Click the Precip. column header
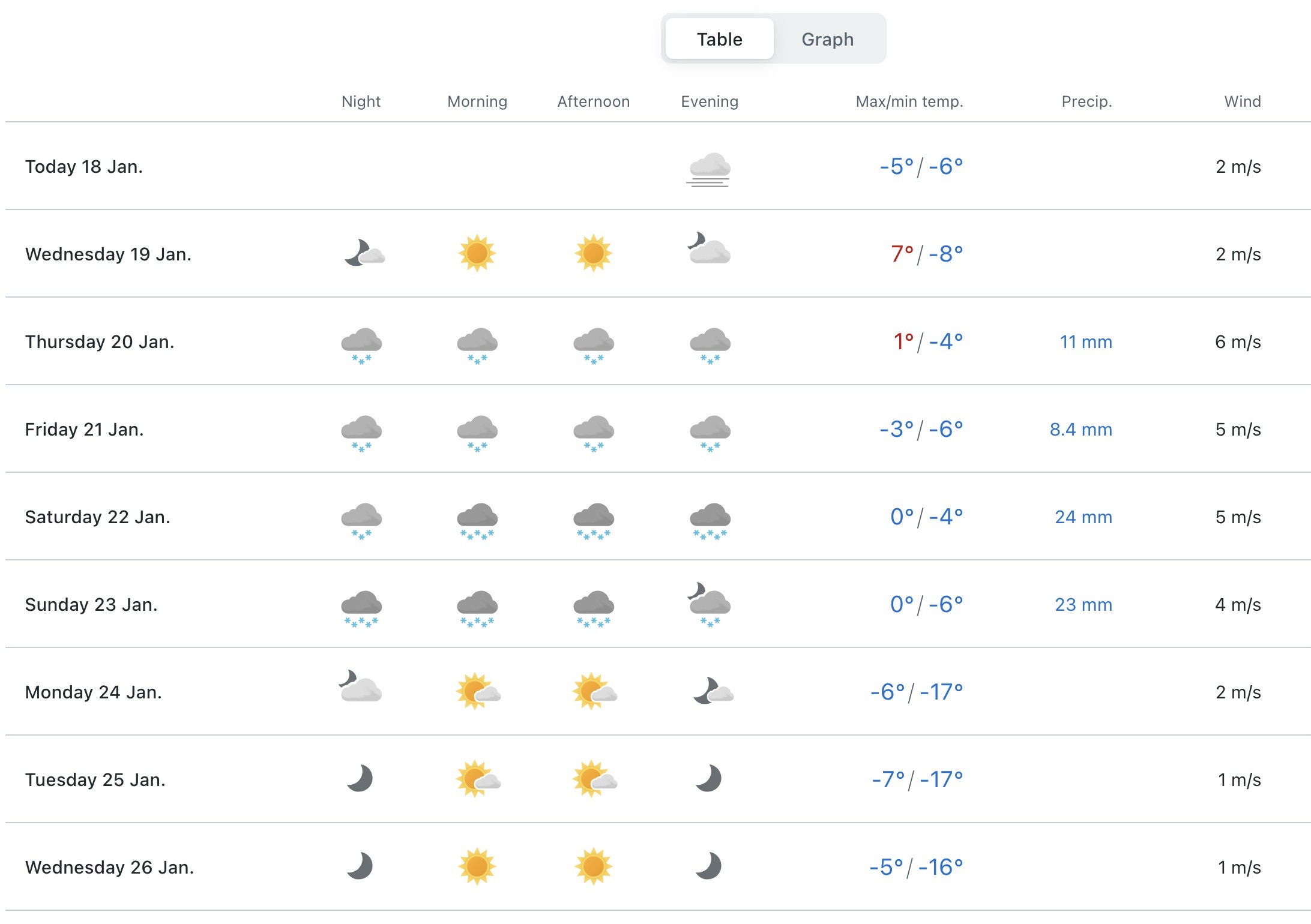 pos(1086,101)
